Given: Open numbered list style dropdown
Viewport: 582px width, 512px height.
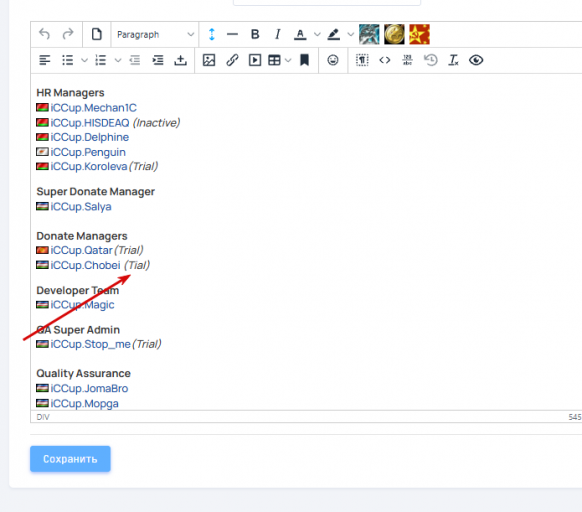Looking at the screenshot, I should point(118,60).
